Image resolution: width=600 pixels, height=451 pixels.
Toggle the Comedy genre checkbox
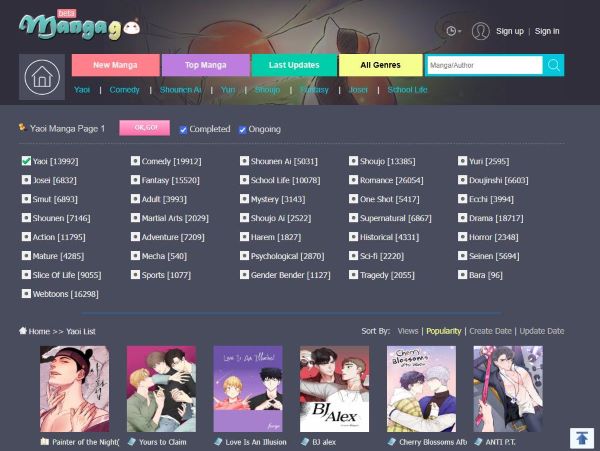pyautogui.click(x=135, y=161)
